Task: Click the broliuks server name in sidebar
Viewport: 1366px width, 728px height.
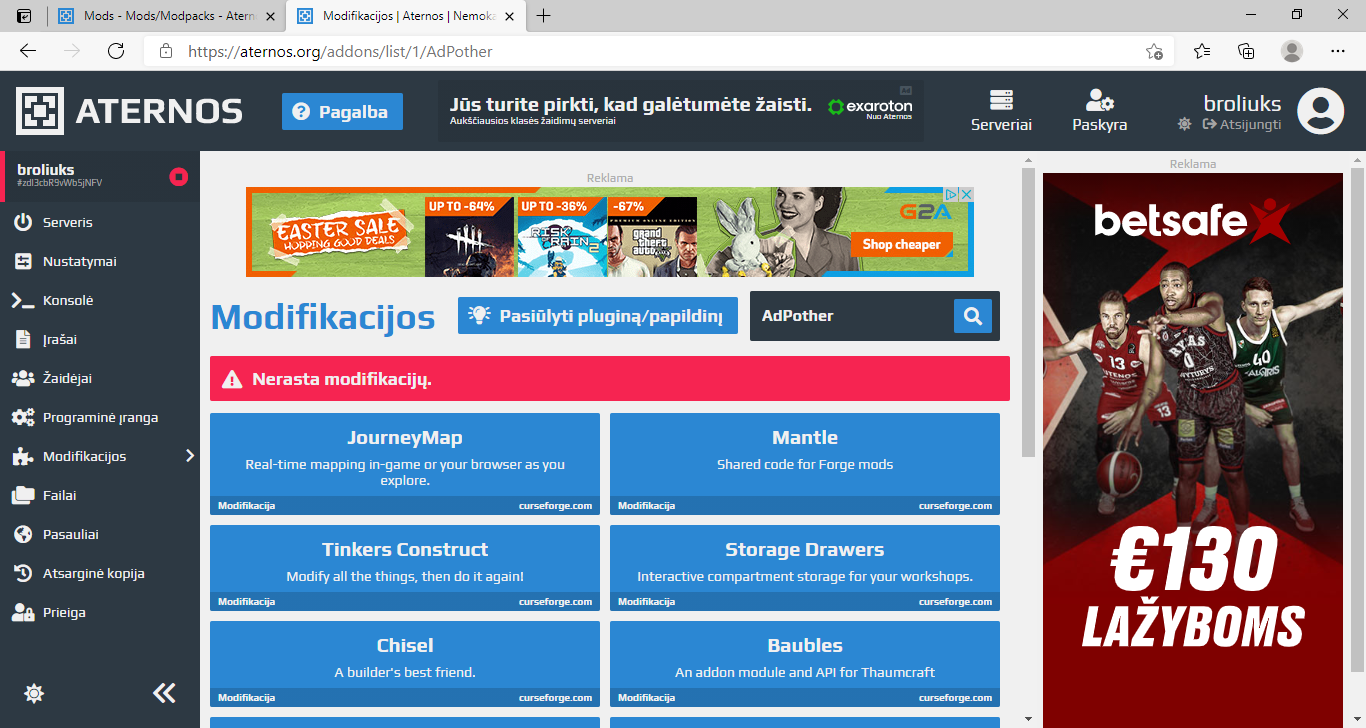Action: 46,170
